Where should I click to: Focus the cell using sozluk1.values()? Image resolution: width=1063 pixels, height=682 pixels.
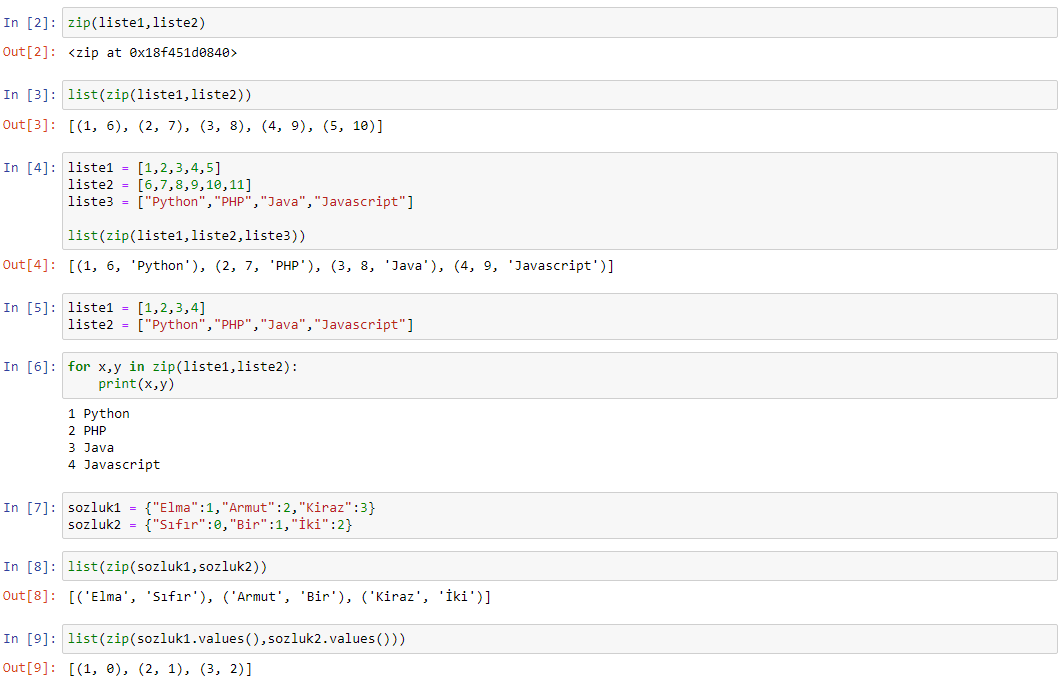[x=559, y=639]
